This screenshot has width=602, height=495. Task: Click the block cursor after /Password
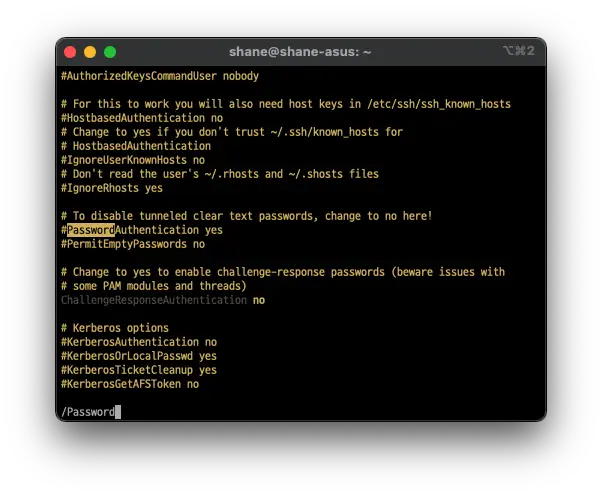(118, 412)
